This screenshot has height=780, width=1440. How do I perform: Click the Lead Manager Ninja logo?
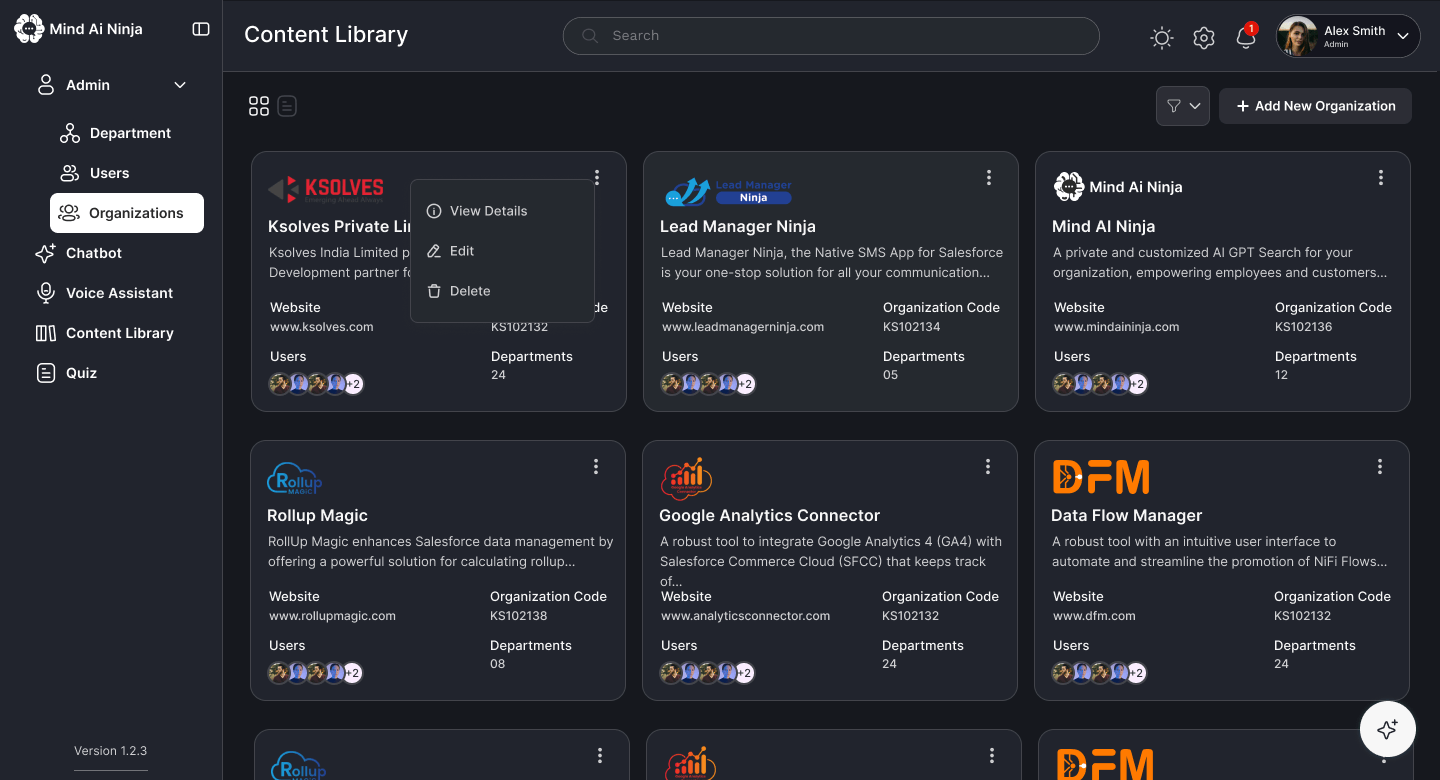(x=728, y=191)
